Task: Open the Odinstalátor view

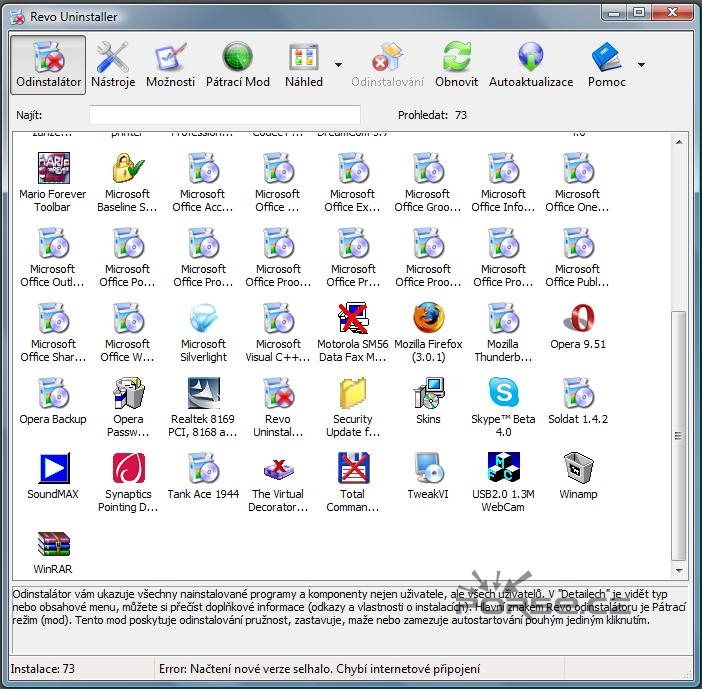Action: (48, 65)
